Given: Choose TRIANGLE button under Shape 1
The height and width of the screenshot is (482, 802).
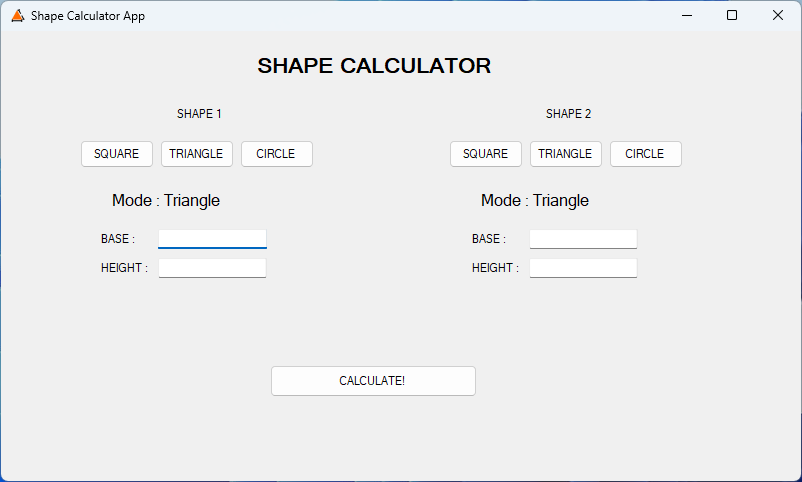Looking at the screenshot, I should coord(196,154).
